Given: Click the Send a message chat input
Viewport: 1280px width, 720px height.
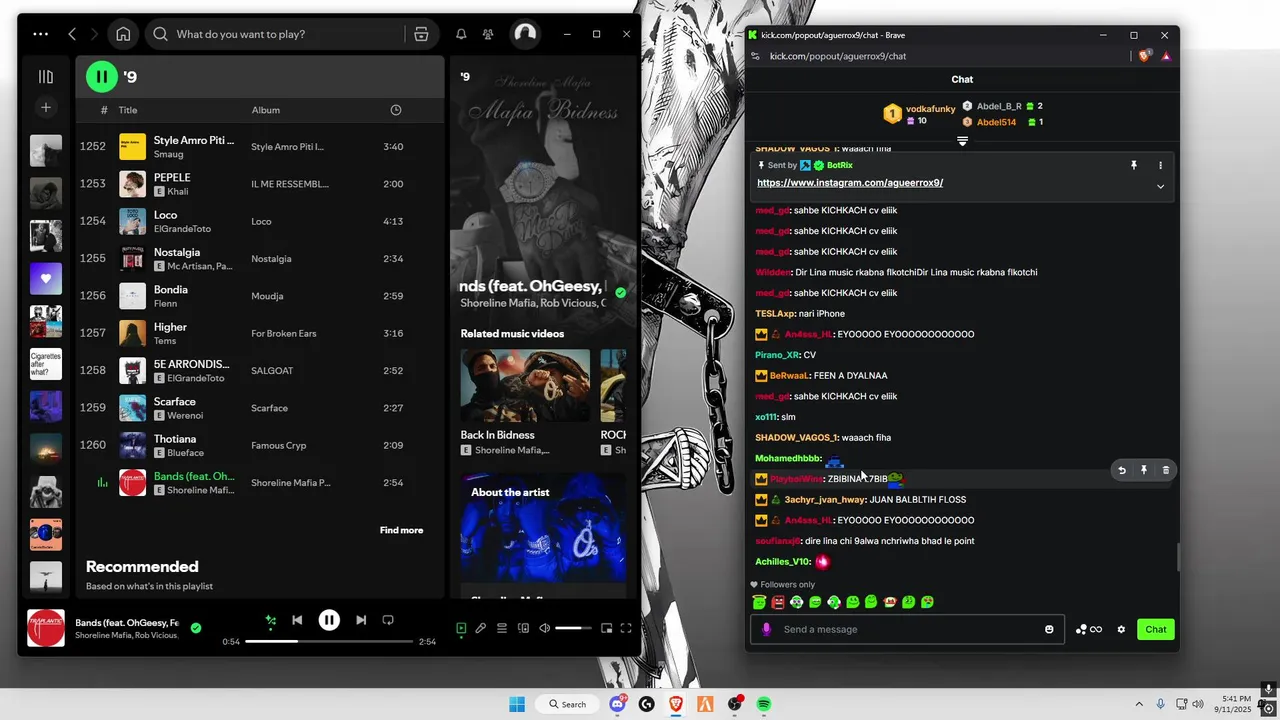Looking at the screenshot, I should [x=908, y=629].
